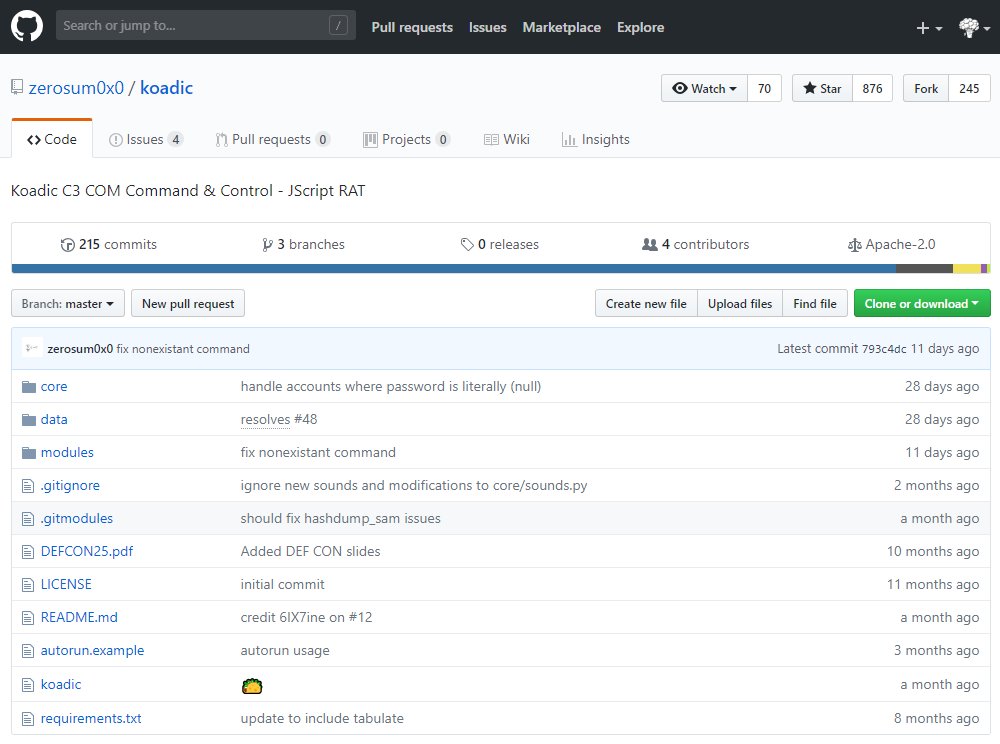Screen dimensions: 1000x744
Task: Open the Wiki tab
Action: 507,139
